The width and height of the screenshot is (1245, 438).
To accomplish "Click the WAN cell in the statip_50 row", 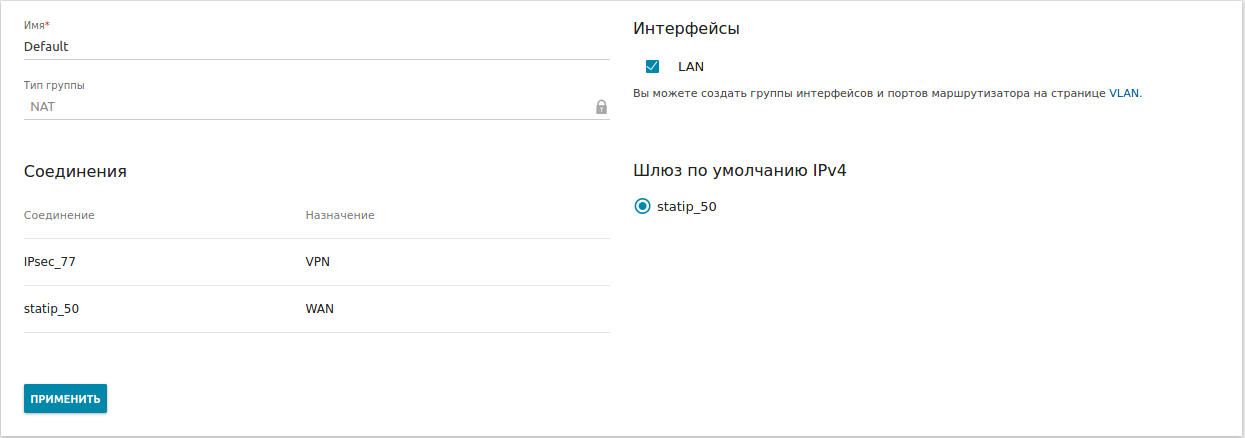I will tap(320, 309).
